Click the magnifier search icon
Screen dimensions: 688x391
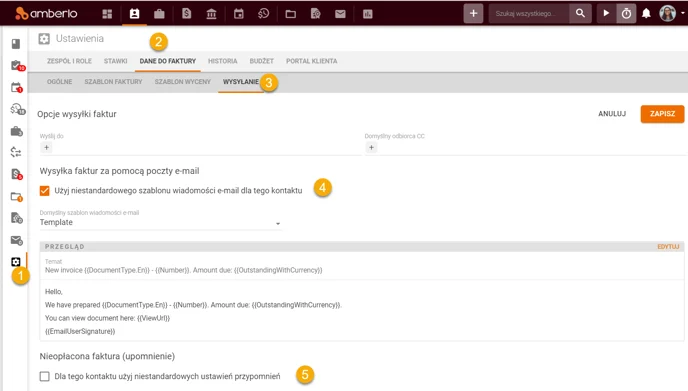point(580,14)
